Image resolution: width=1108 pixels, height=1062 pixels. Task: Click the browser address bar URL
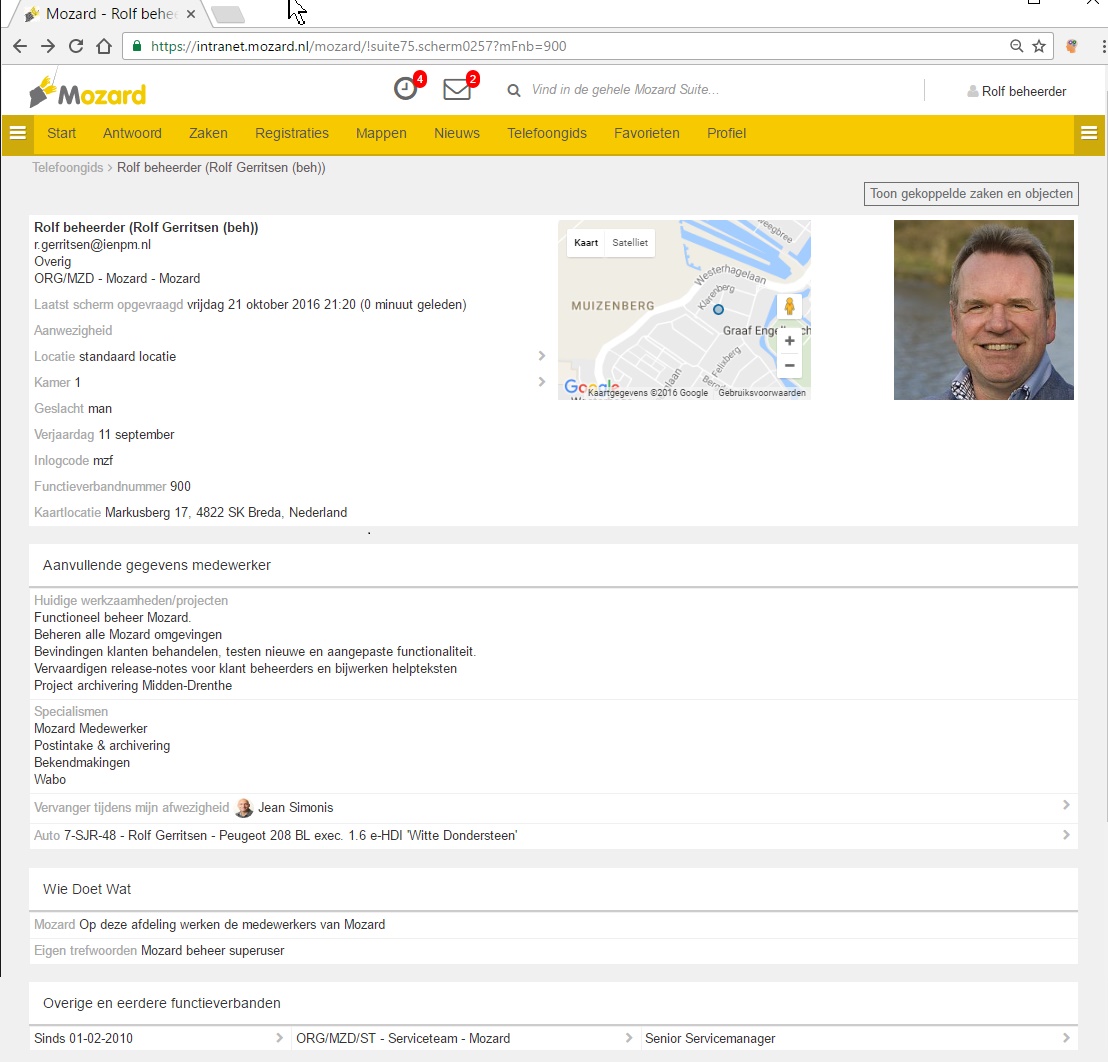point(358,46)
